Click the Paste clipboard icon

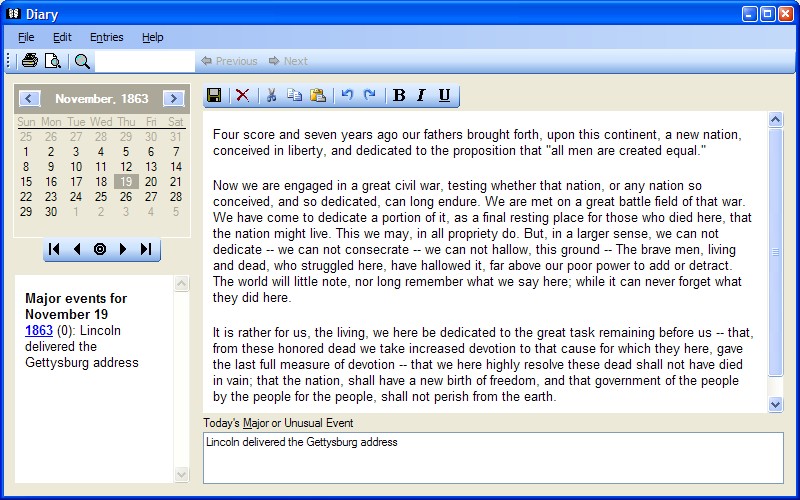coord(318,96)
